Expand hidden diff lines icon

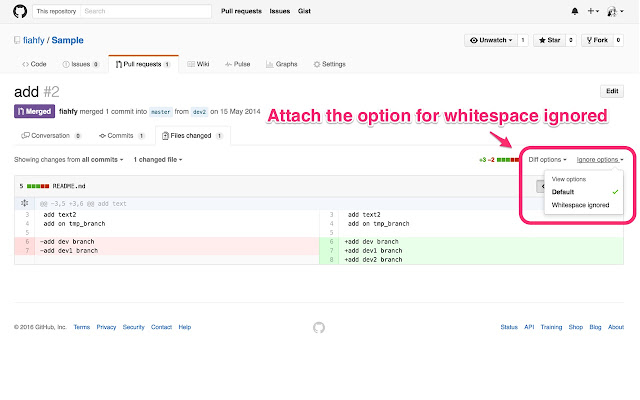(24, 203)
